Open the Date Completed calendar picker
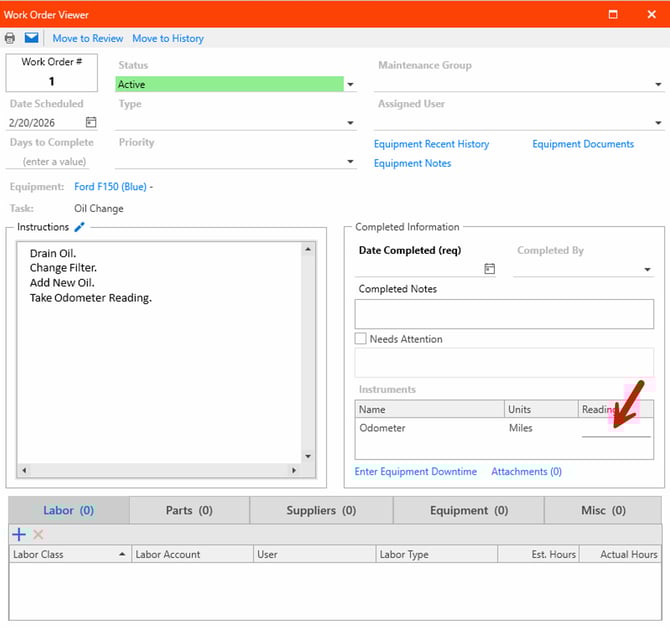 (x=490, y=269)
